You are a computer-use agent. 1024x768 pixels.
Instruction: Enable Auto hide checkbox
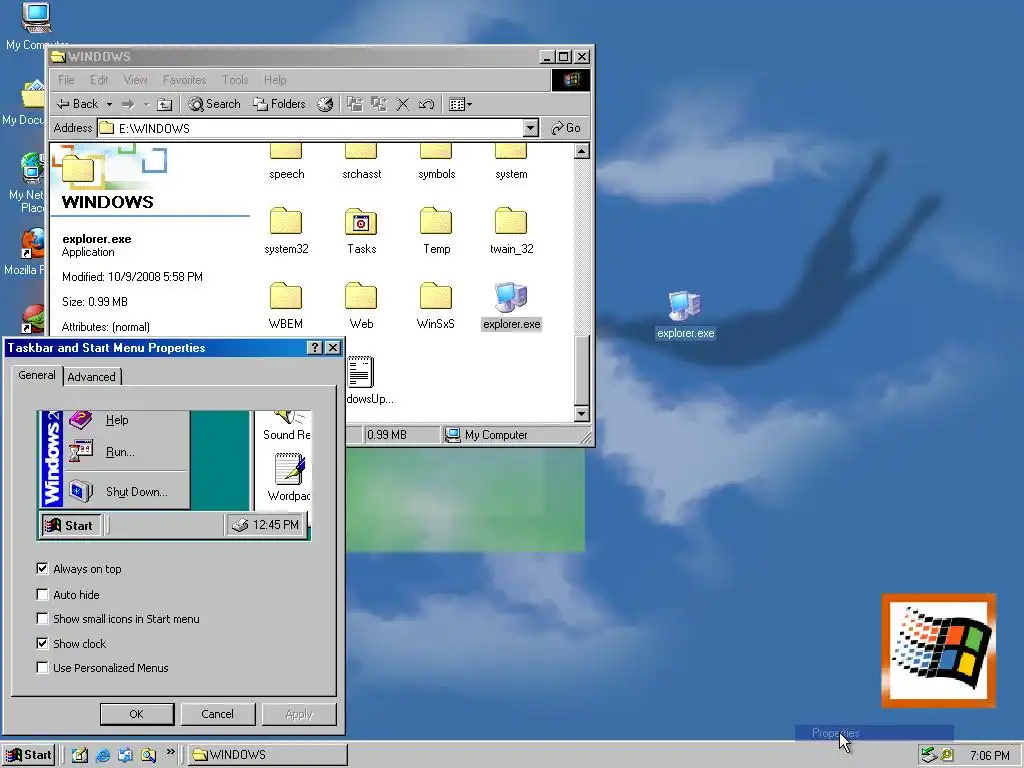(42, 594)
